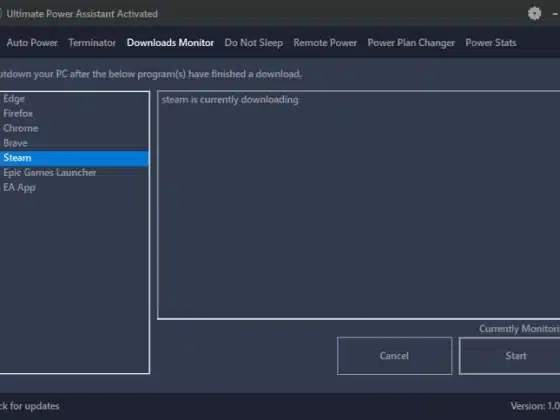Choose Epic Games Launcher entry

click(75, 173)
